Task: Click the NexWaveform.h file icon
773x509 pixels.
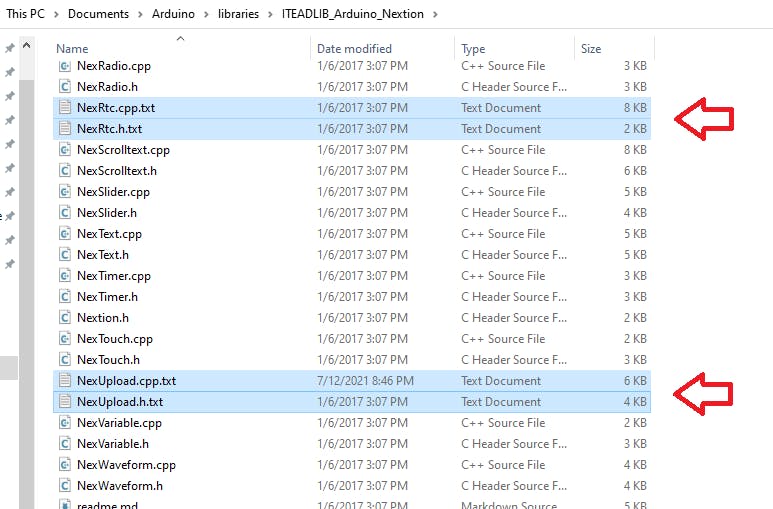Action: coord(65,485)
